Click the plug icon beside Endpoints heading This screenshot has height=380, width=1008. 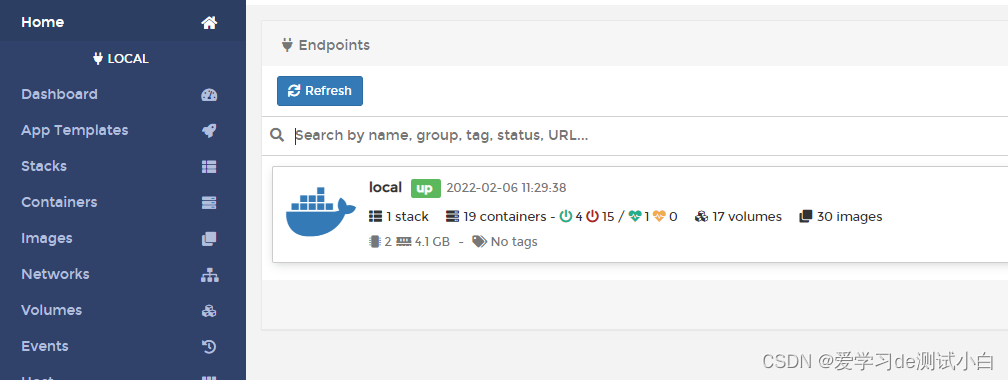pyautogui.click(x=287, y=45)
